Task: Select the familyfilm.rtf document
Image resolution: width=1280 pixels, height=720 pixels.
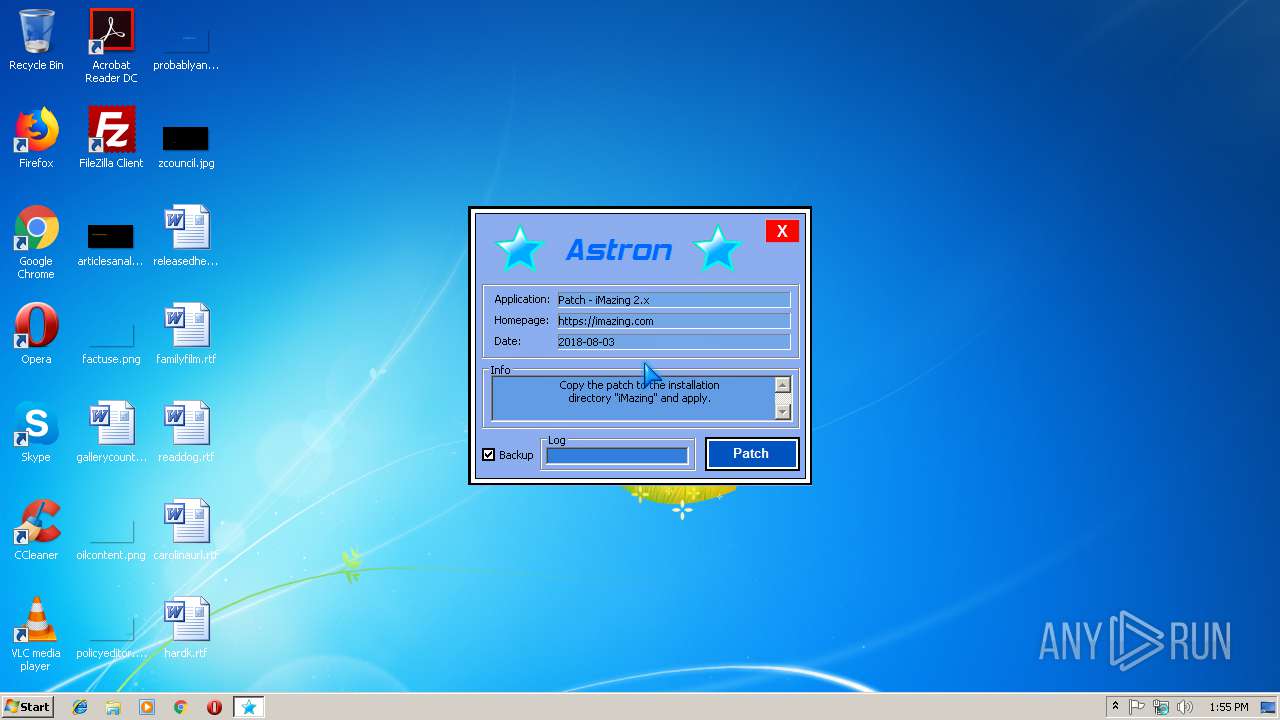Action: [x=186, y=334]
